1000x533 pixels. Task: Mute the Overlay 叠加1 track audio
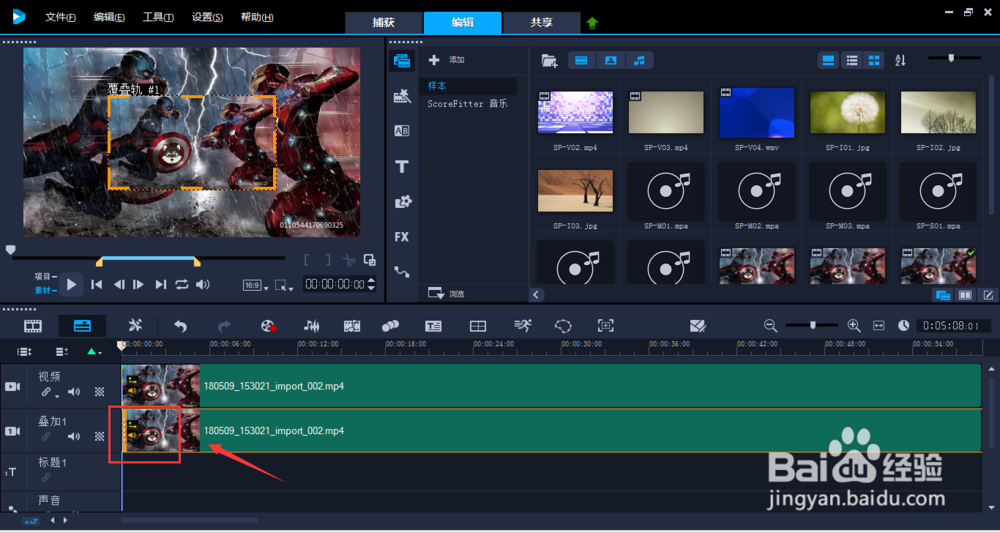pyautogui.click(x=74, y=436)
